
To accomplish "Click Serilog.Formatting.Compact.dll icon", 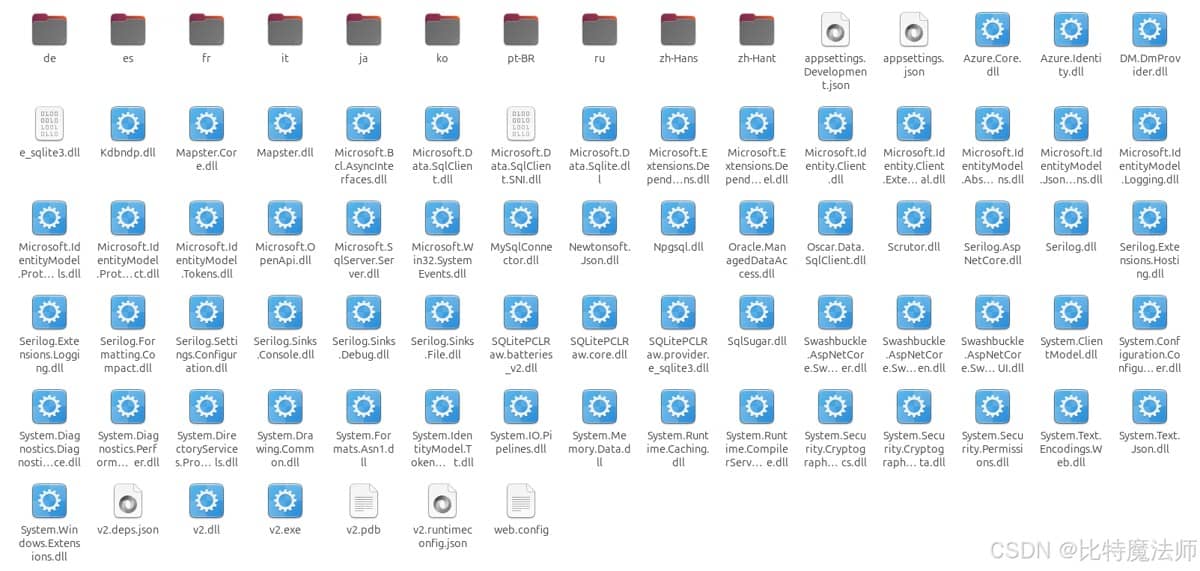I will point(128,313).
